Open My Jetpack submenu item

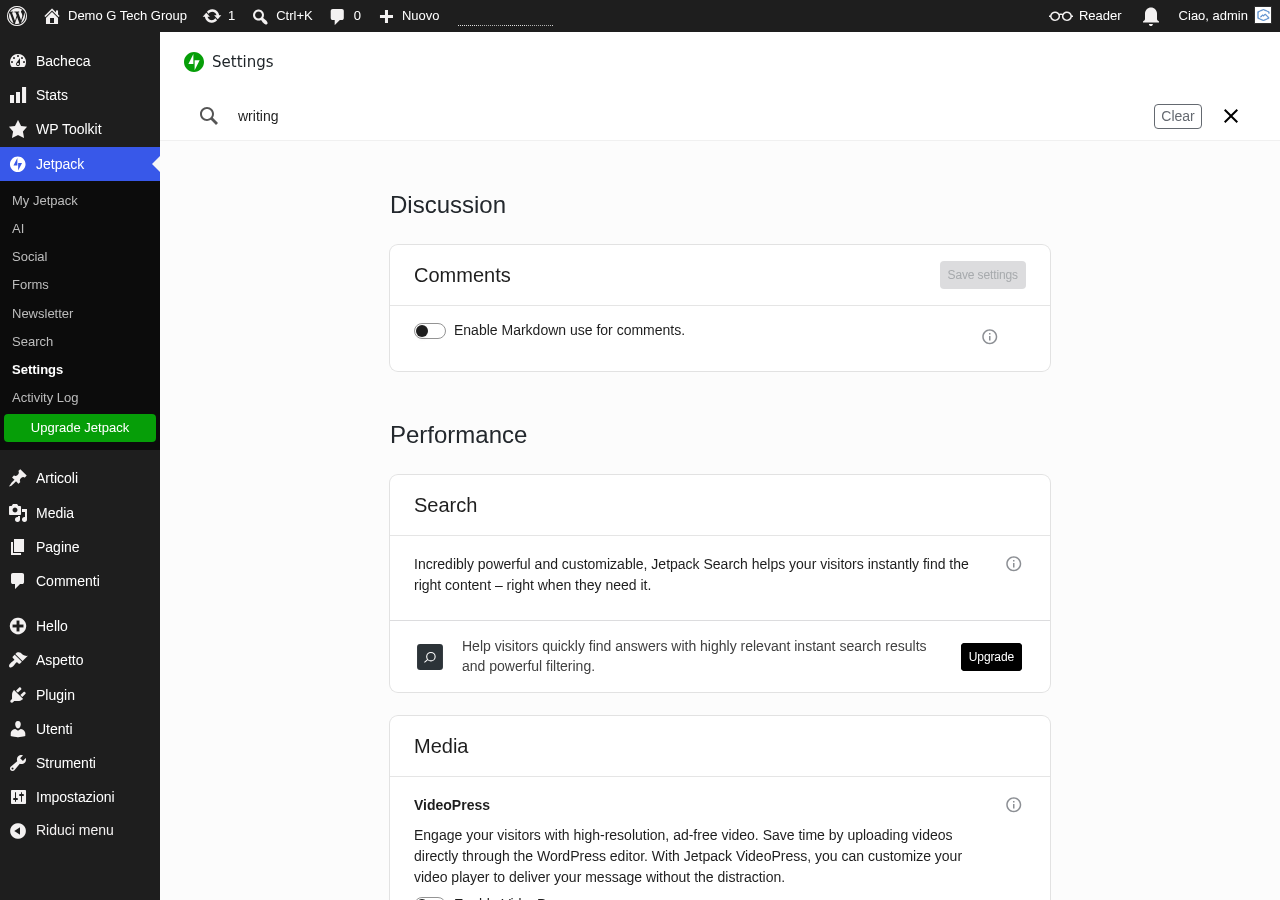click(x=45, y=201)
